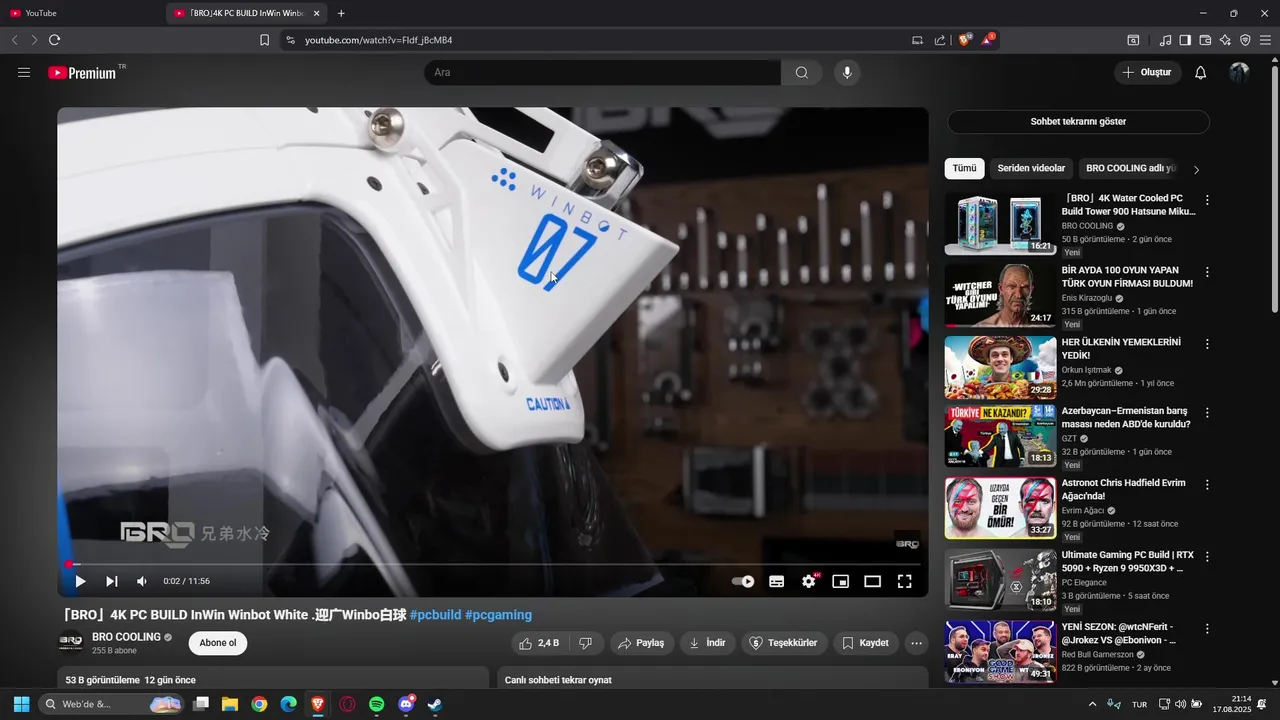Bookmark this page in address bar

[x=264, y=40]
